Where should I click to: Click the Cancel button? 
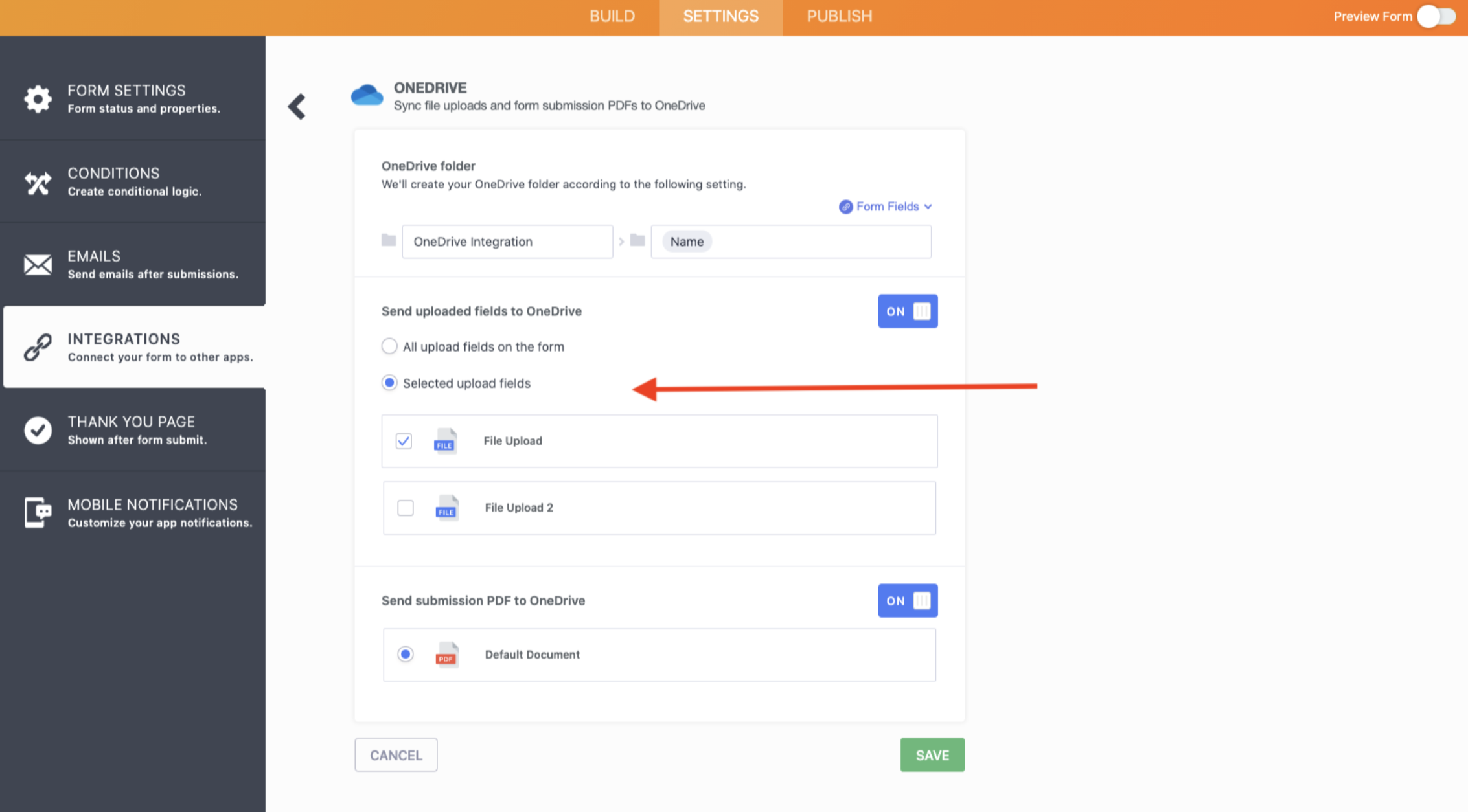[x=396, y=755]
